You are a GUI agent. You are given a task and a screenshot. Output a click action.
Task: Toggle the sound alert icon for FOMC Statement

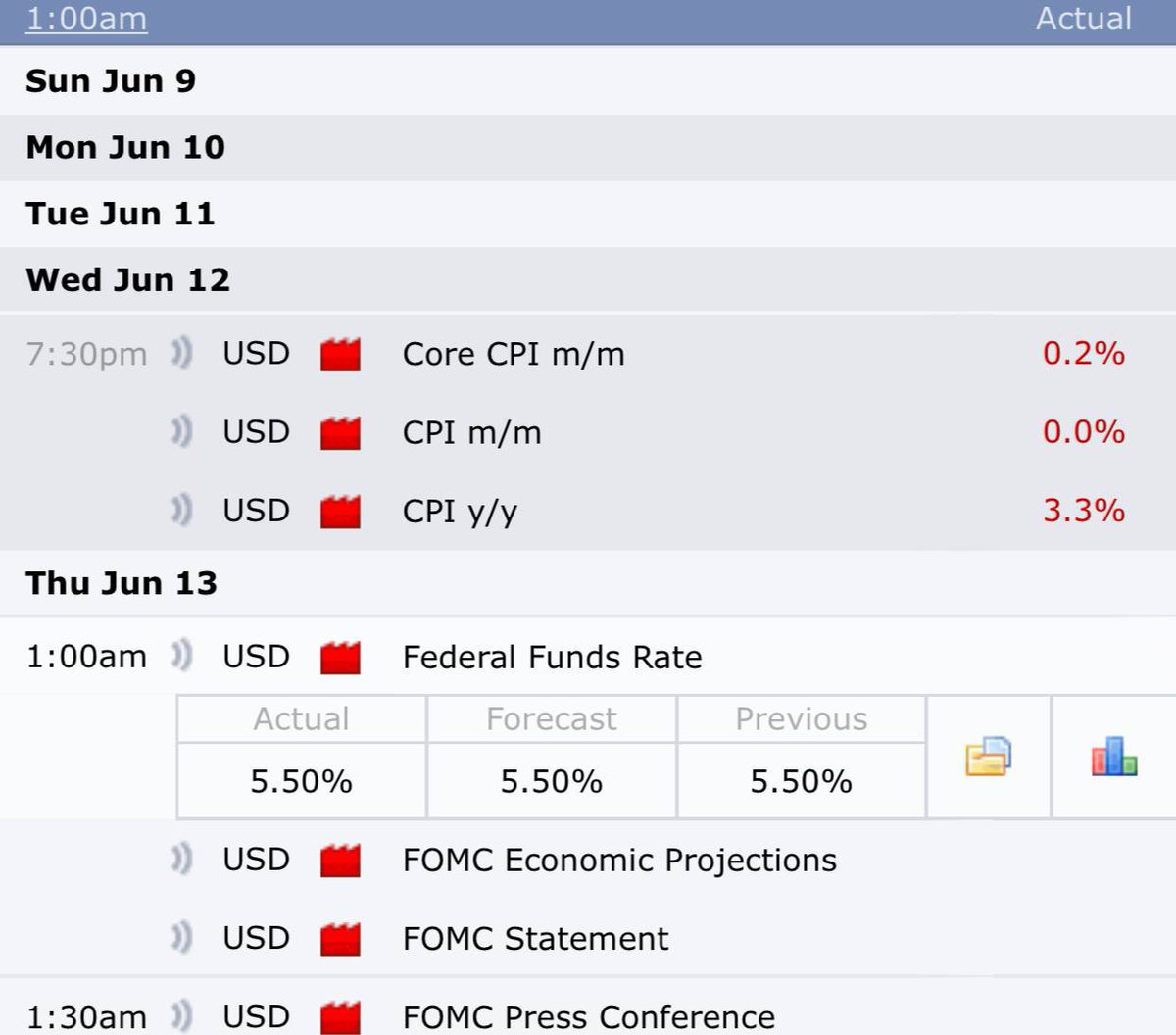(181, 937)
